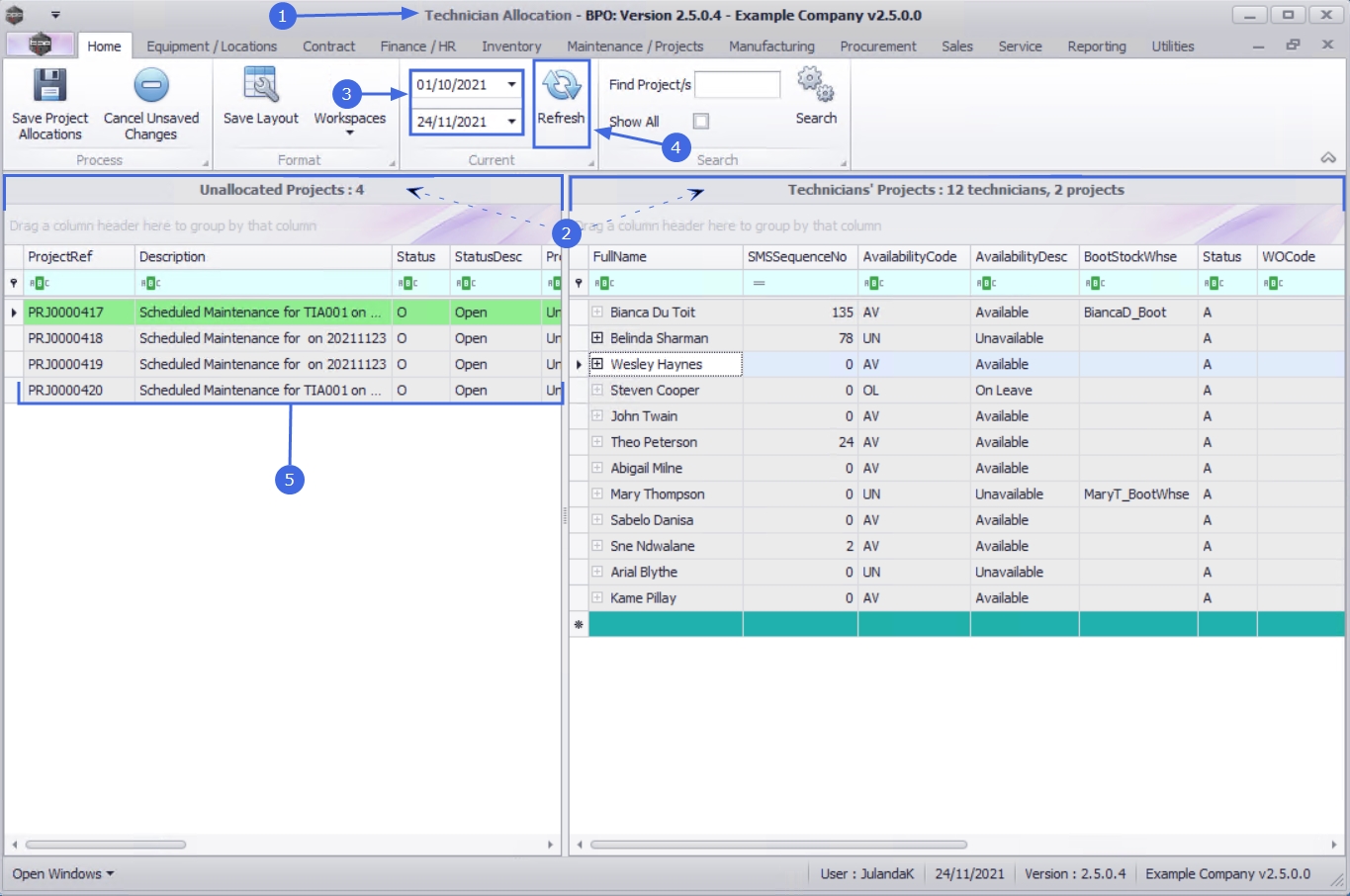
Task: Open the Reporting tab
Action: click(x=1097, y=46)
